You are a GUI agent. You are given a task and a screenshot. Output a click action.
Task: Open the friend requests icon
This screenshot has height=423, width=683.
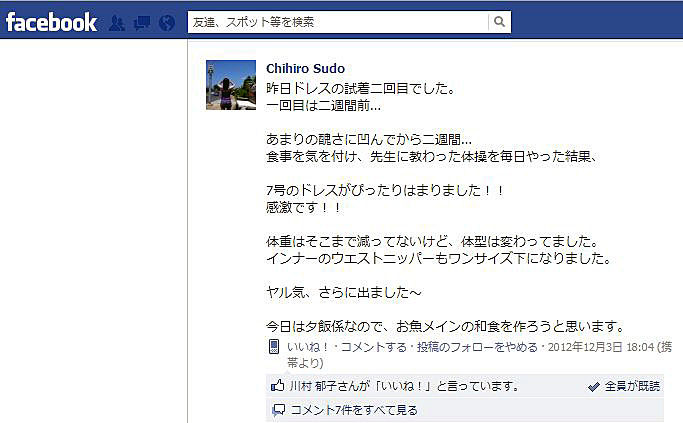coord(116,23)
